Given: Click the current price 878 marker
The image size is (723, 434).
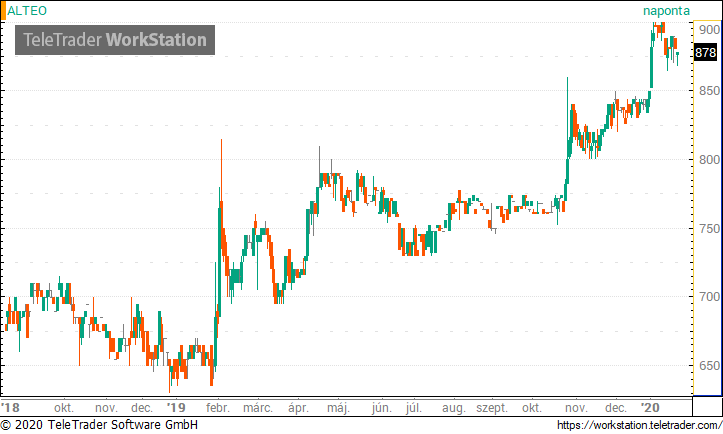Looking at the screenshot, I should point(705,53).
